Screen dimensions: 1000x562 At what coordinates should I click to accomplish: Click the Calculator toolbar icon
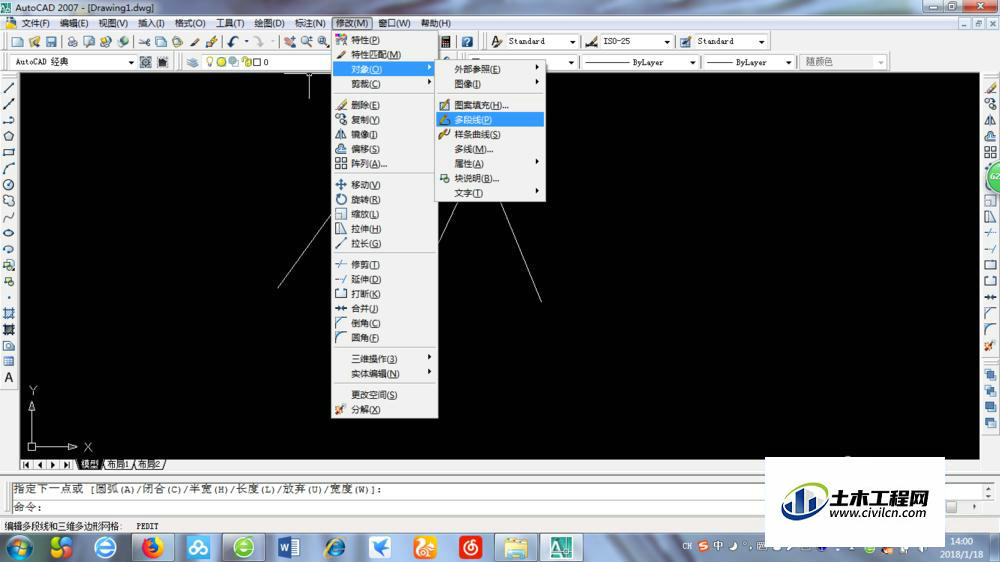[445, 41]
